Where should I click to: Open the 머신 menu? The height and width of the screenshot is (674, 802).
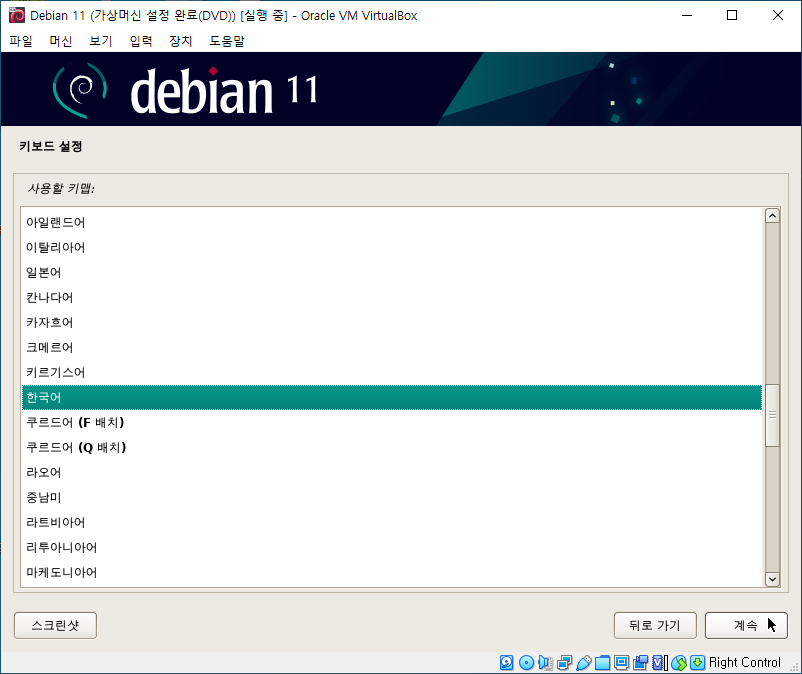click(61, 41)
